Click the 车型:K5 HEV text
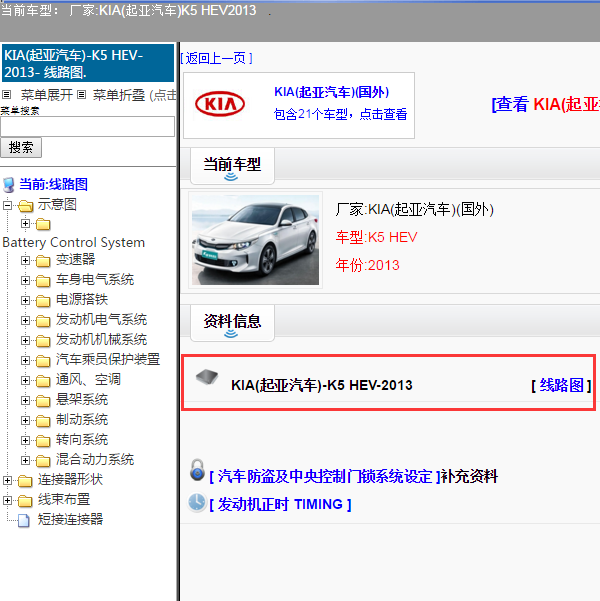 tap(376, 237)
